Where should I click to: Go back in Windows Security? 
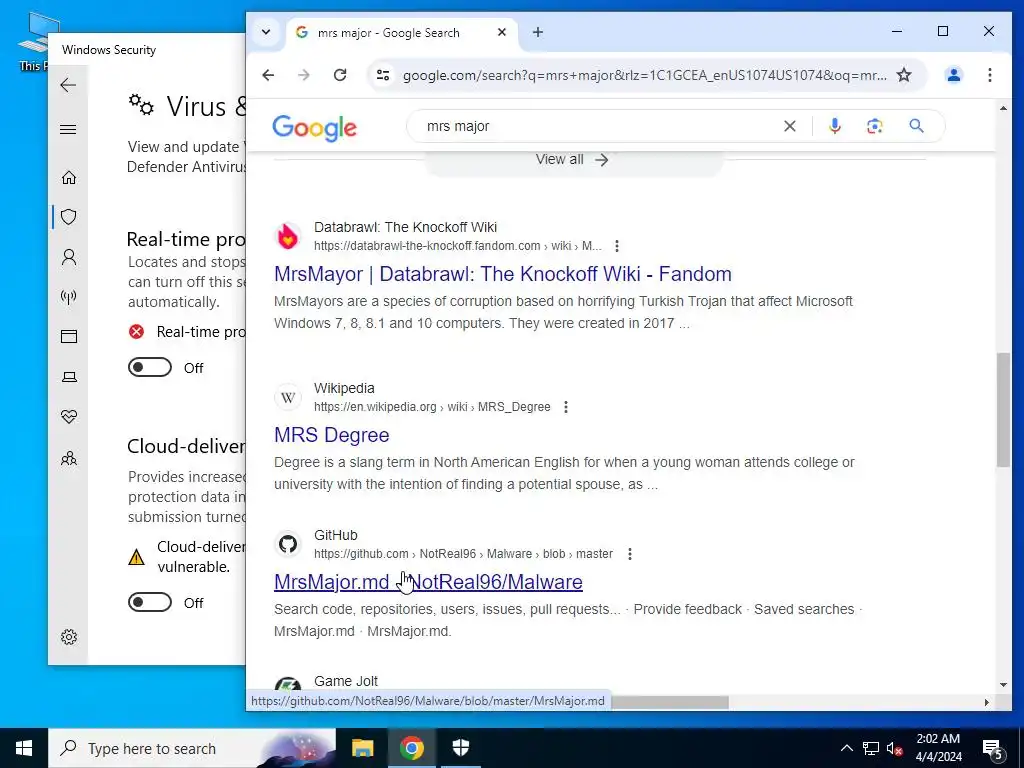pyautogui.click(x=68, y=85)
